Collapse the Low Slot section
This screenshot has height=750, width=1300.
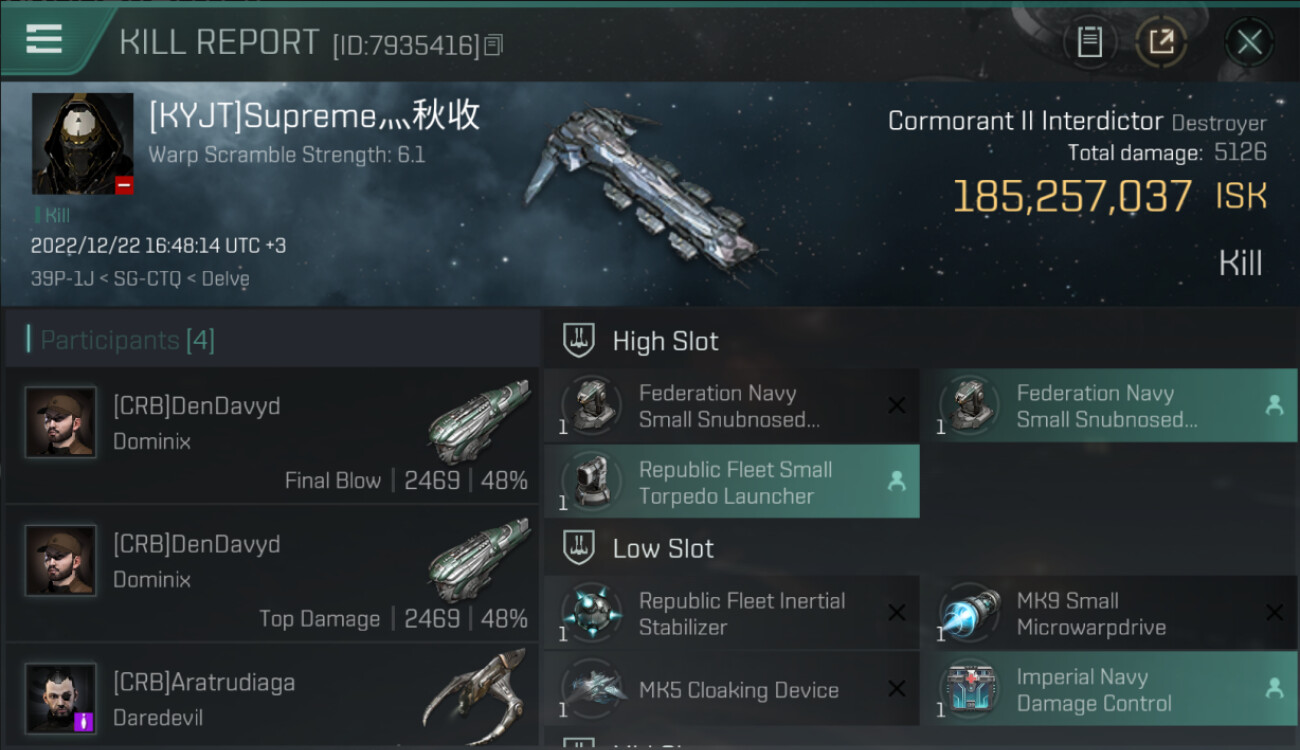click(x=663, y=548)
